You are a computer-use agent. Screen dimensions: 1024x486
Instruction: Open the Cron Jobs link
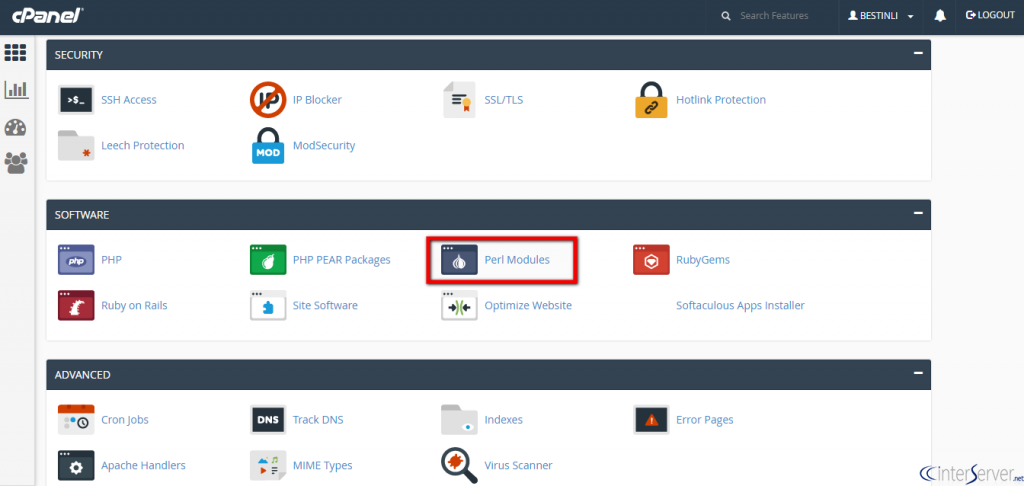click(125, 419)
